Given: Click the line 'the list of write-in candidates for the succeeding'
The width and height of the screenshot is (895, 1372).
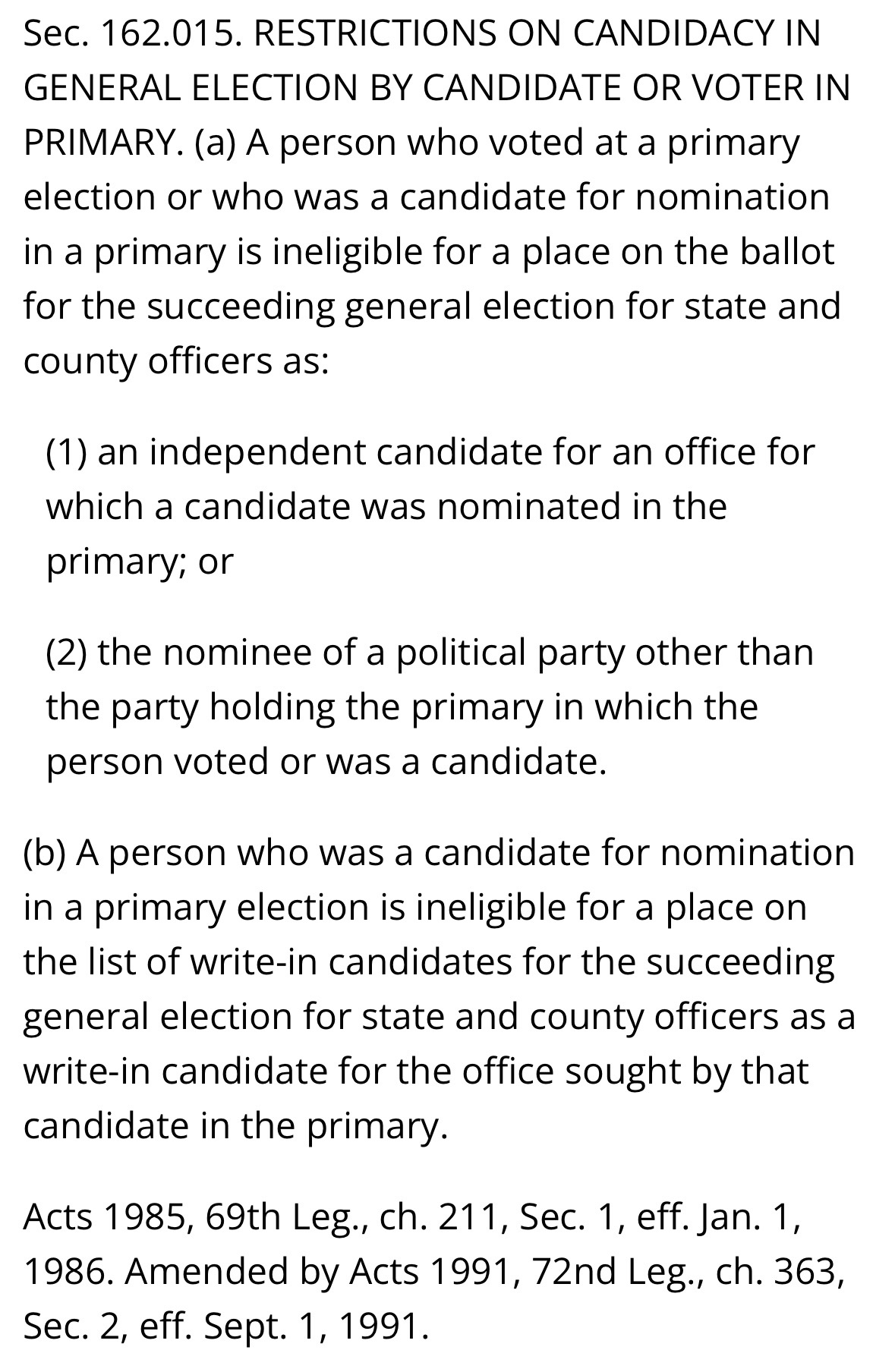Looking at the screenshot, I should (x=429, y=961).
